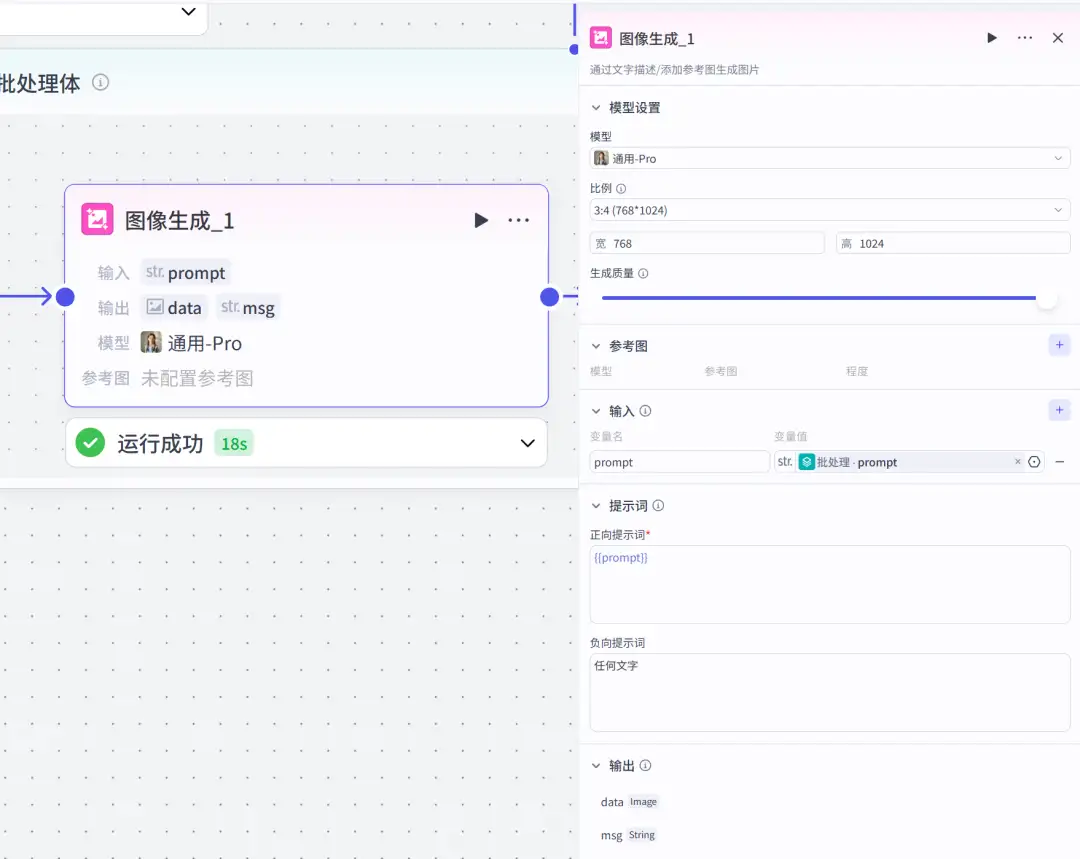
Task: Open variable picker target icon
Action: tap(1034, 462)
